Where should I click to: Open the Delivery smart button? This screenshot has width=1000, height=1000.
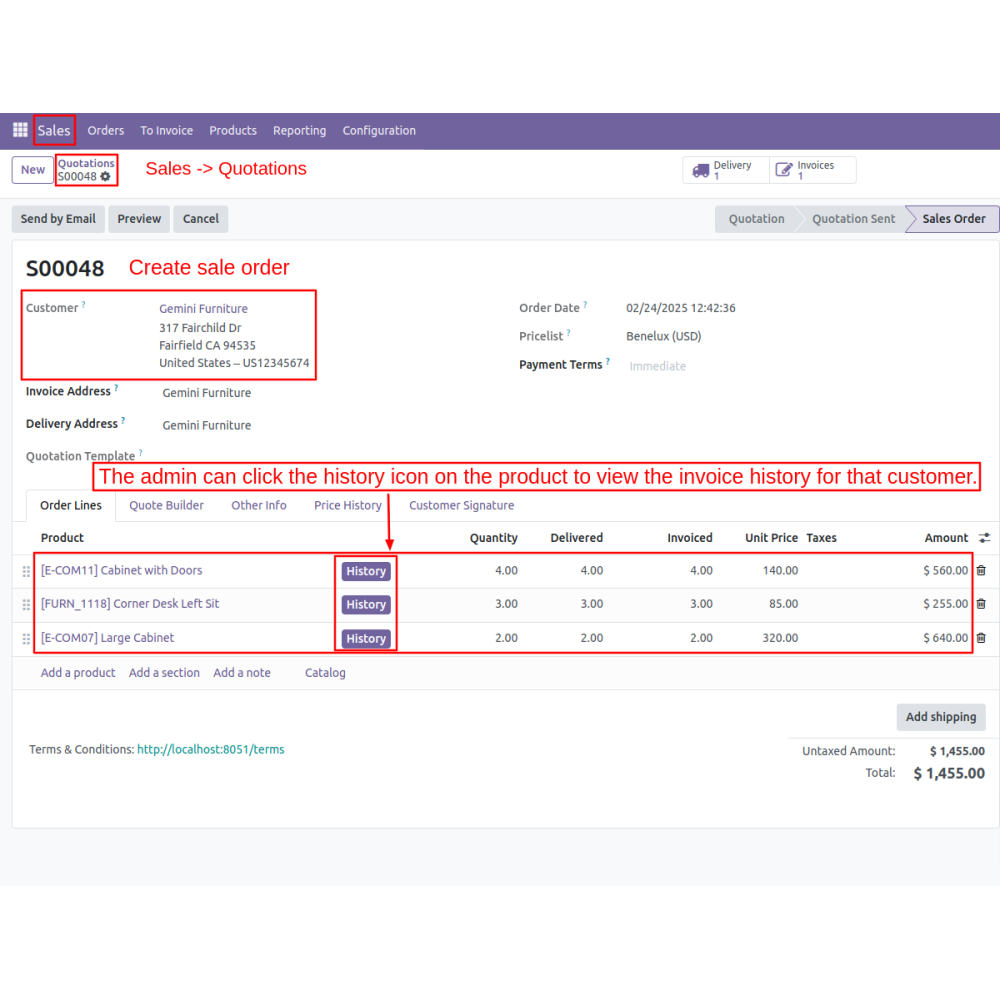[x=726, y=170]
